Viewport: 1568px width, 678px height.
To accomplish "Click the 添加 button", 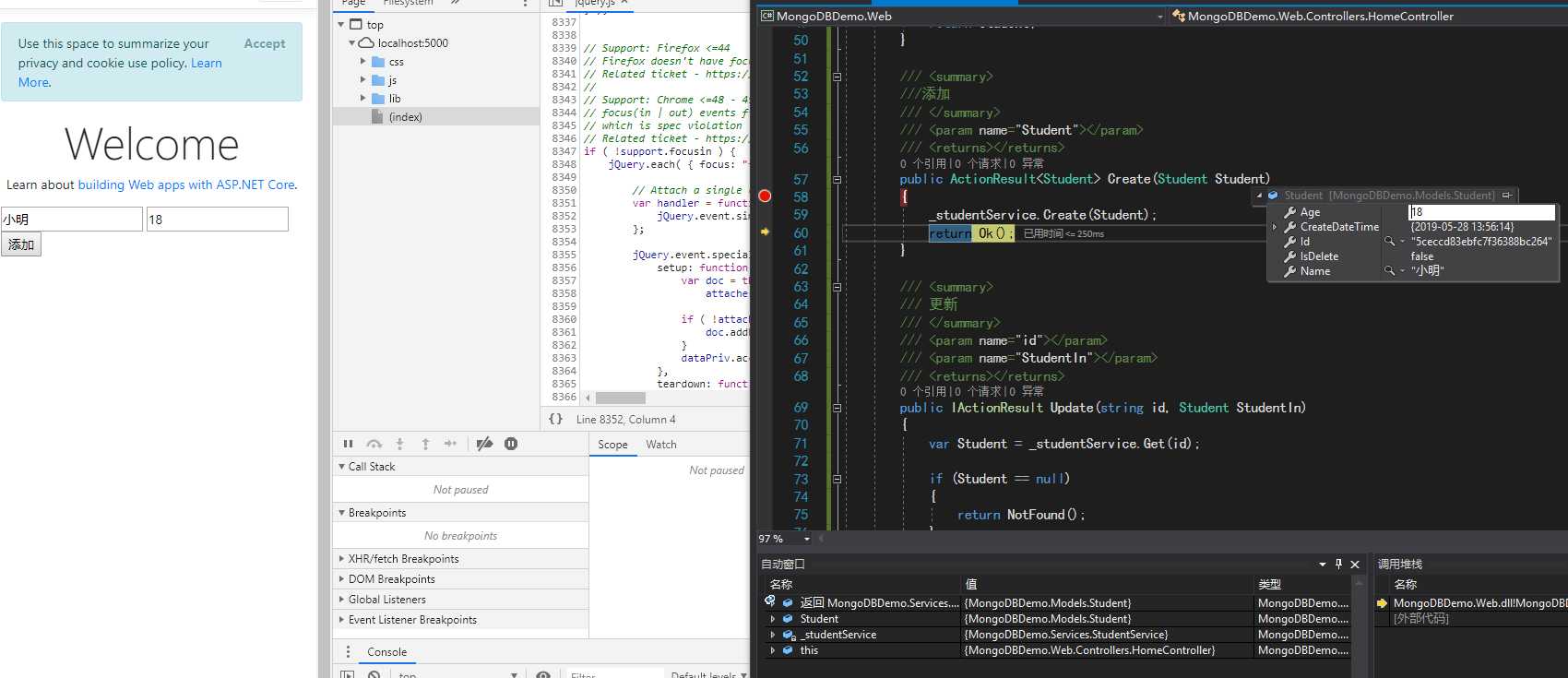I will 21,244.
